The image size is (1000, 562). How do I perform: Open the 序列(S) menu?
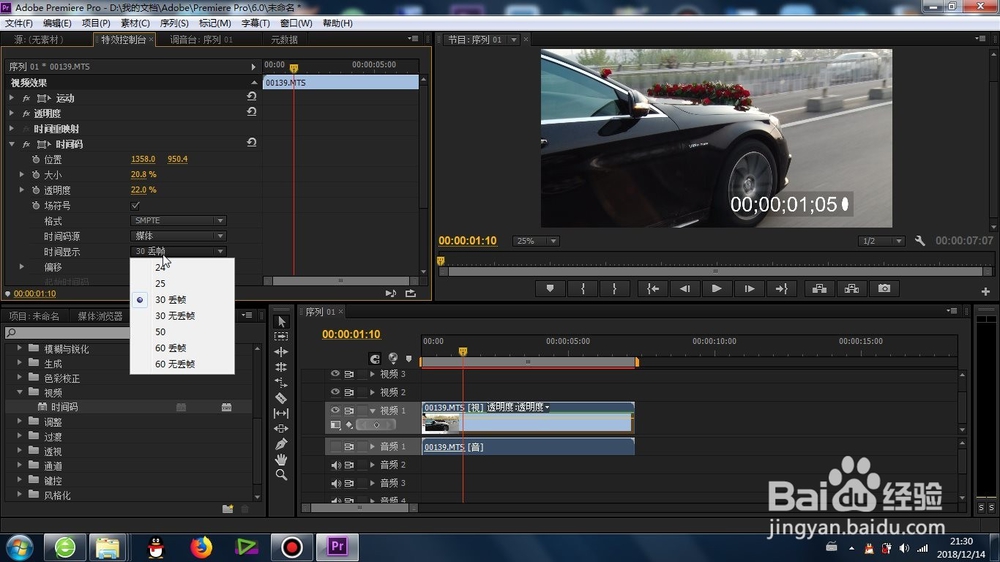174,23
